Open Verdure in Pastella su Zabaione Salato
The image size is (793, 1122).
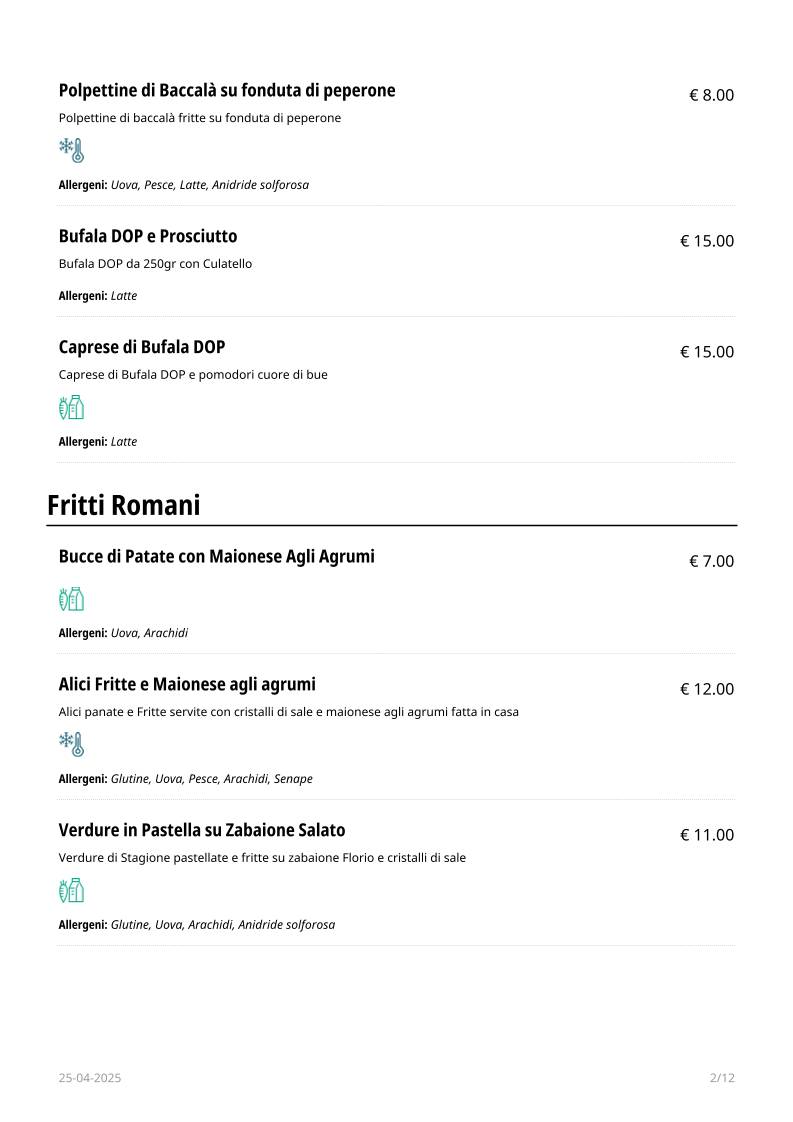point(202,830)
